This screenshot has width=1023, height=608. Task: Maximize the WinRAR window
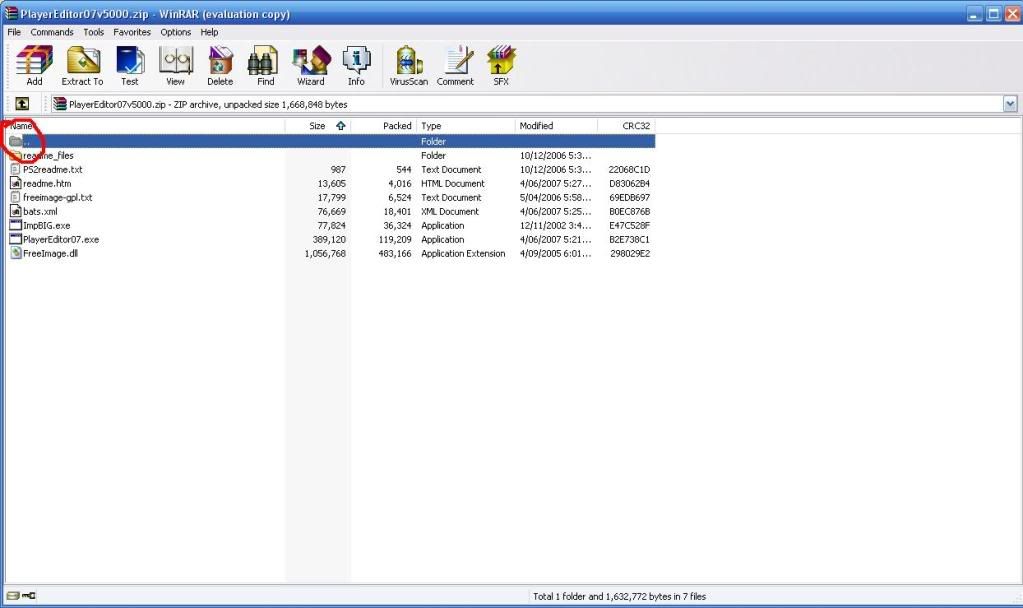[x=993, y=14]
